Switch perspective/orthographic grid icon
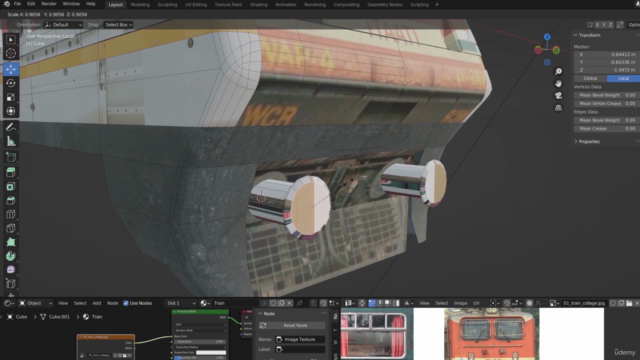640x360 pixels. [x=558, y=108]
